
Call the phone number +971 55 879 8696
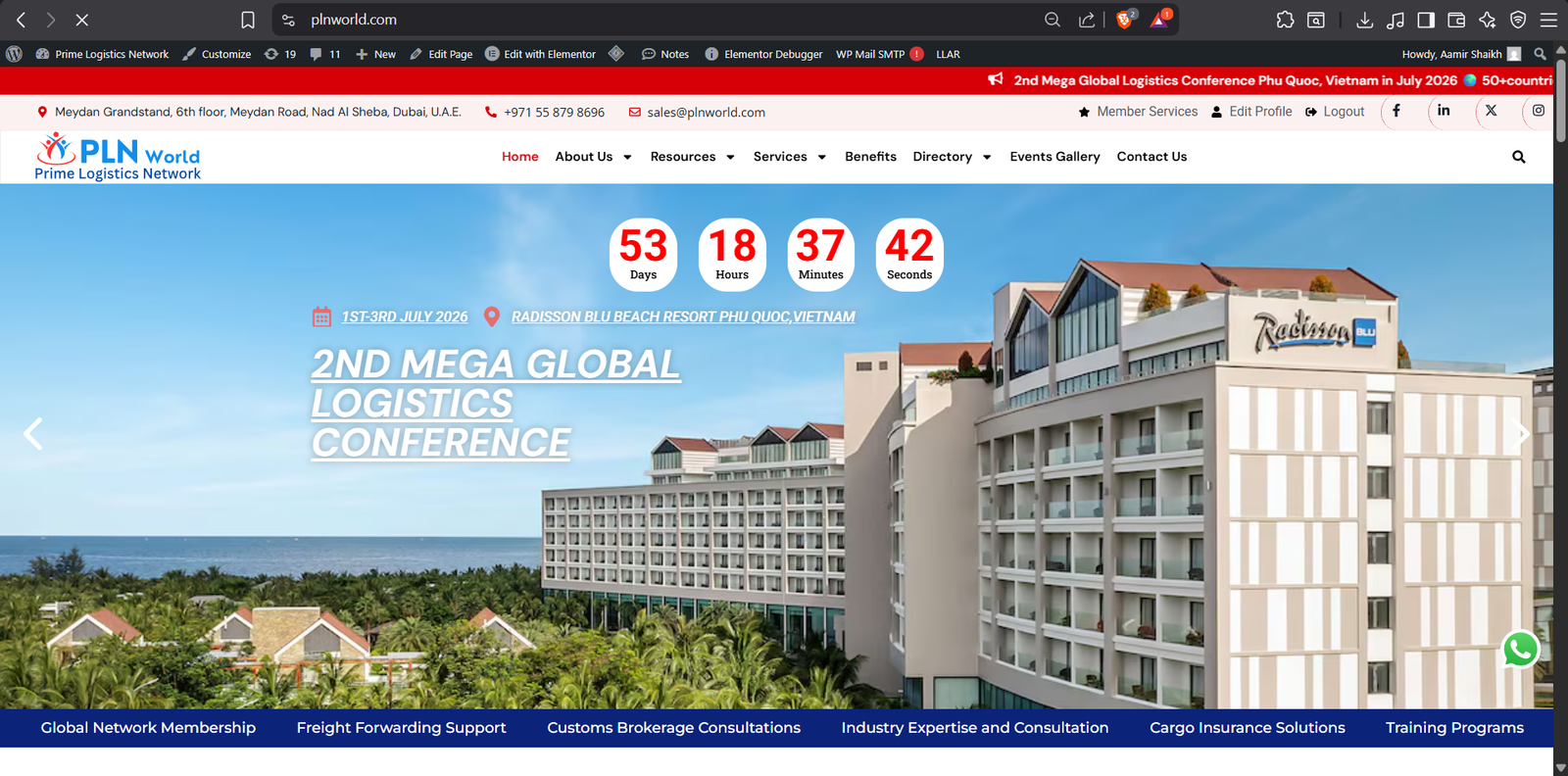tap(545, 113)
